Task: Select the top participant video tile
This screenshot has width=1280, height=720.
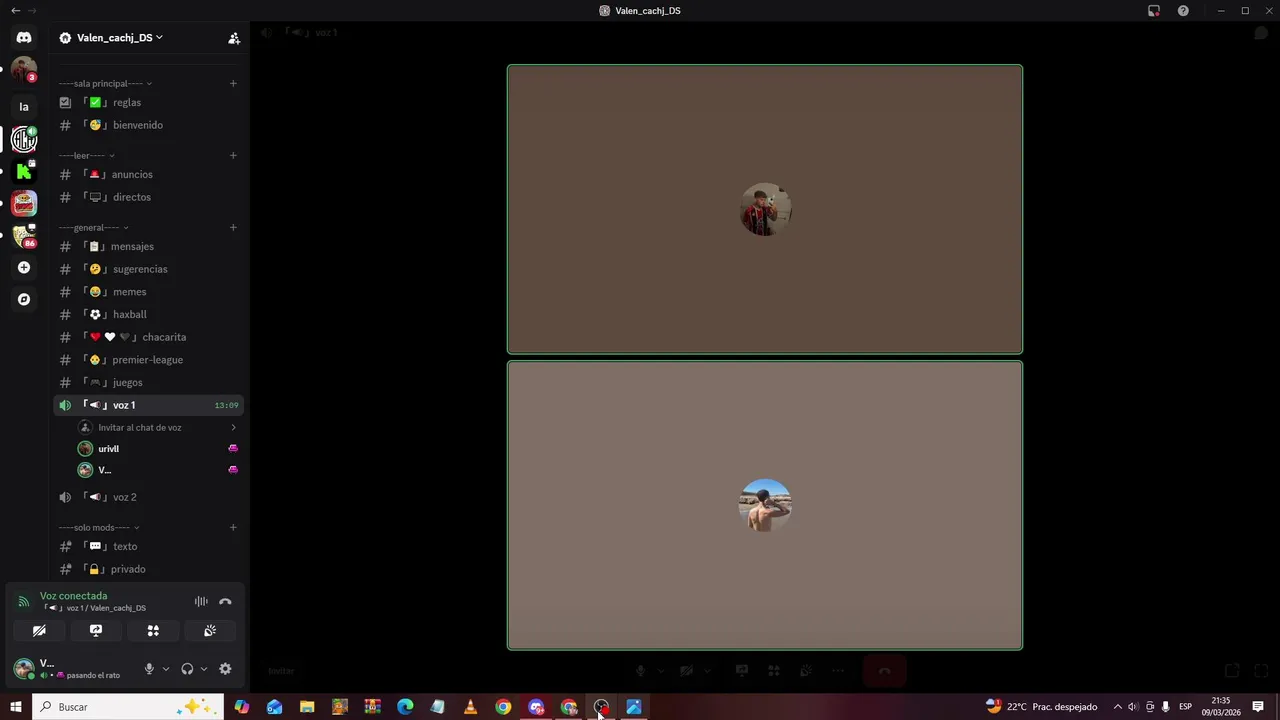Action: [765, 209]
